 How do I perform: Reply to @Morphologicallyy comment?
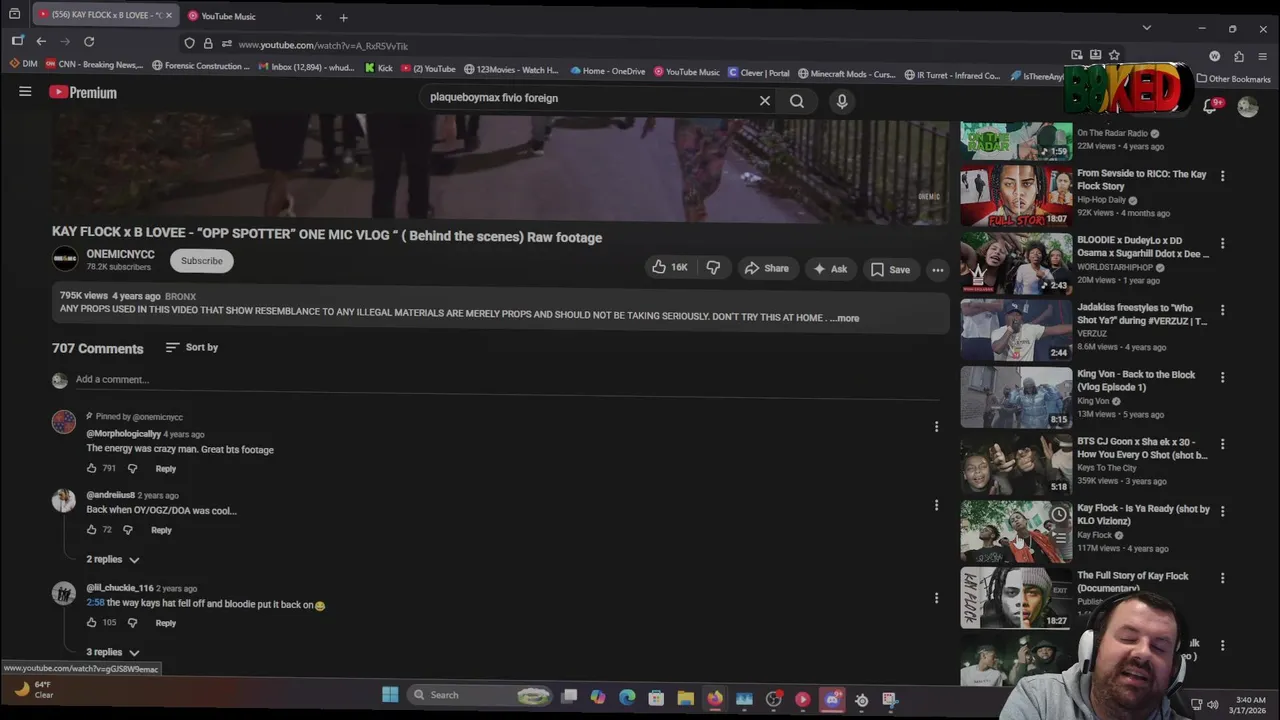166,468
